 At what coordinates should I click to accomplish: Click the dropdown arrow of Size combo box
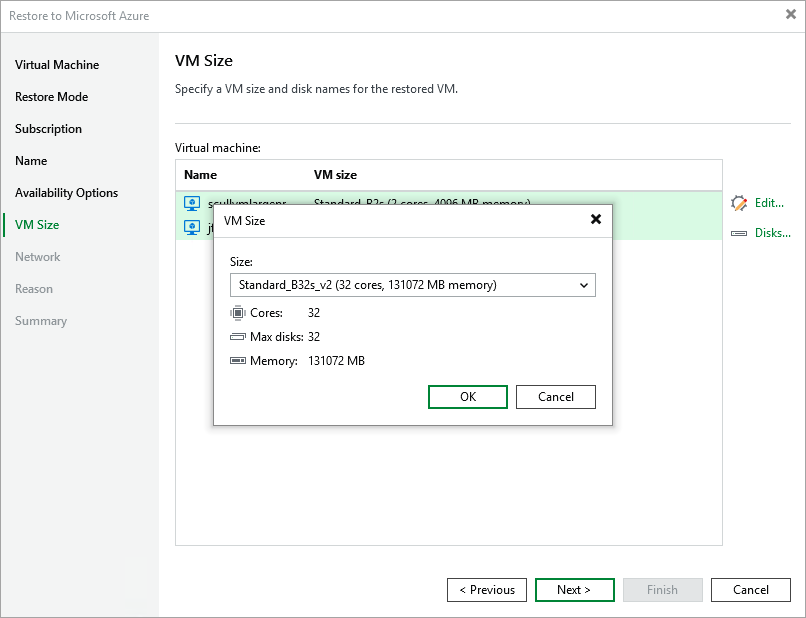[583, 285]
